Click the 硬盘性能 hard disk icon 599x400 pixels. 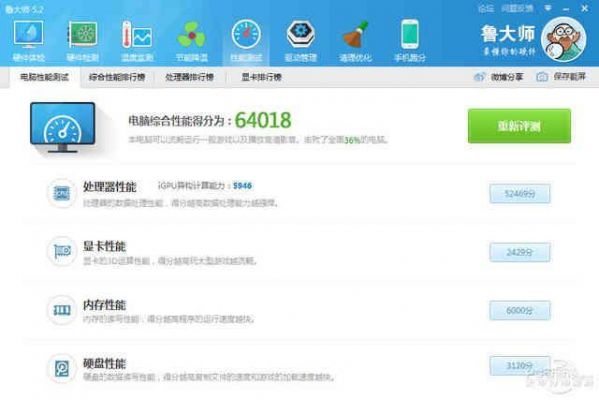coord(62,368)
